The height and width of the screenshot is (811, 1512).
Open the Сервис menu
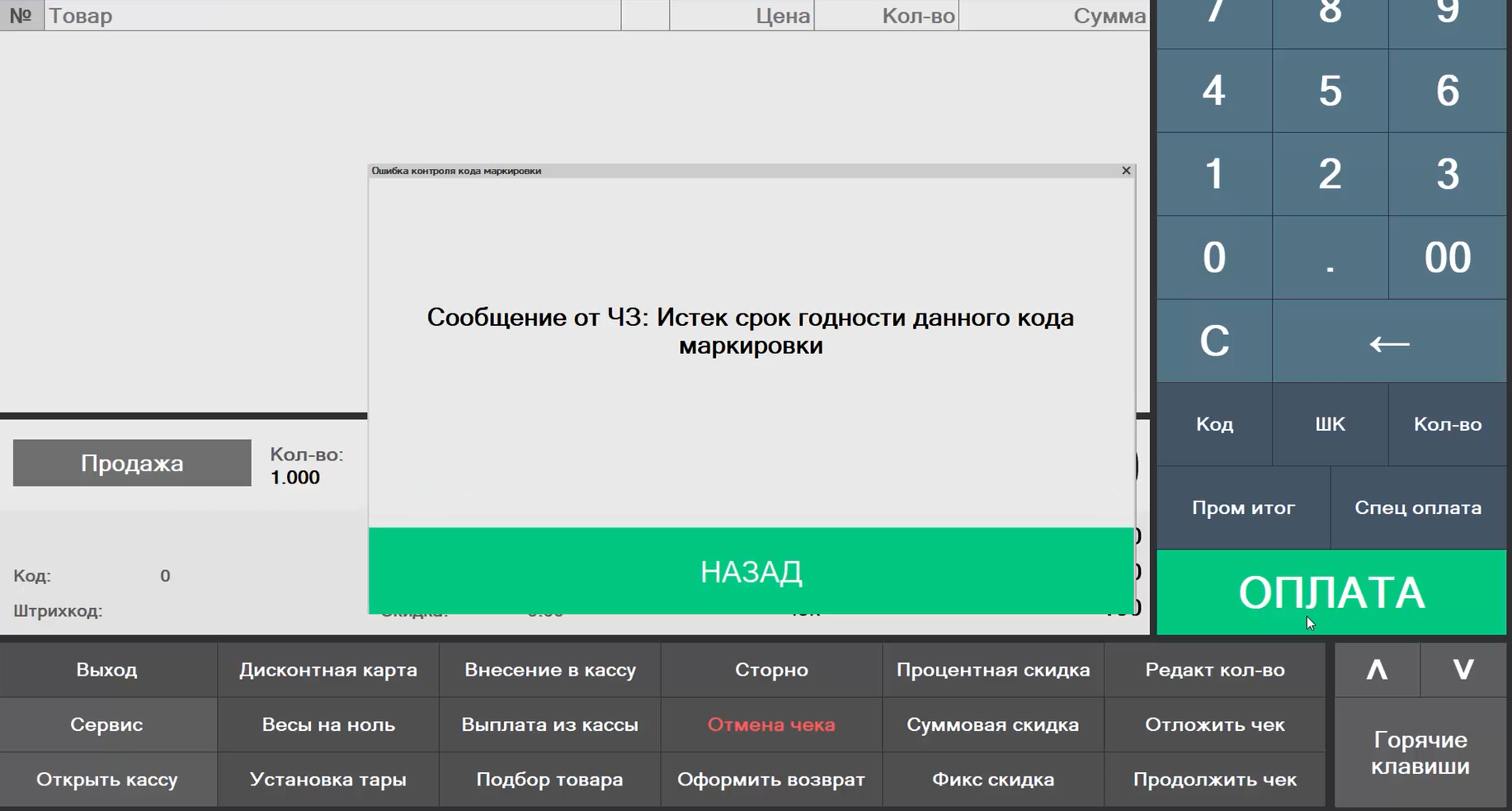107,724
